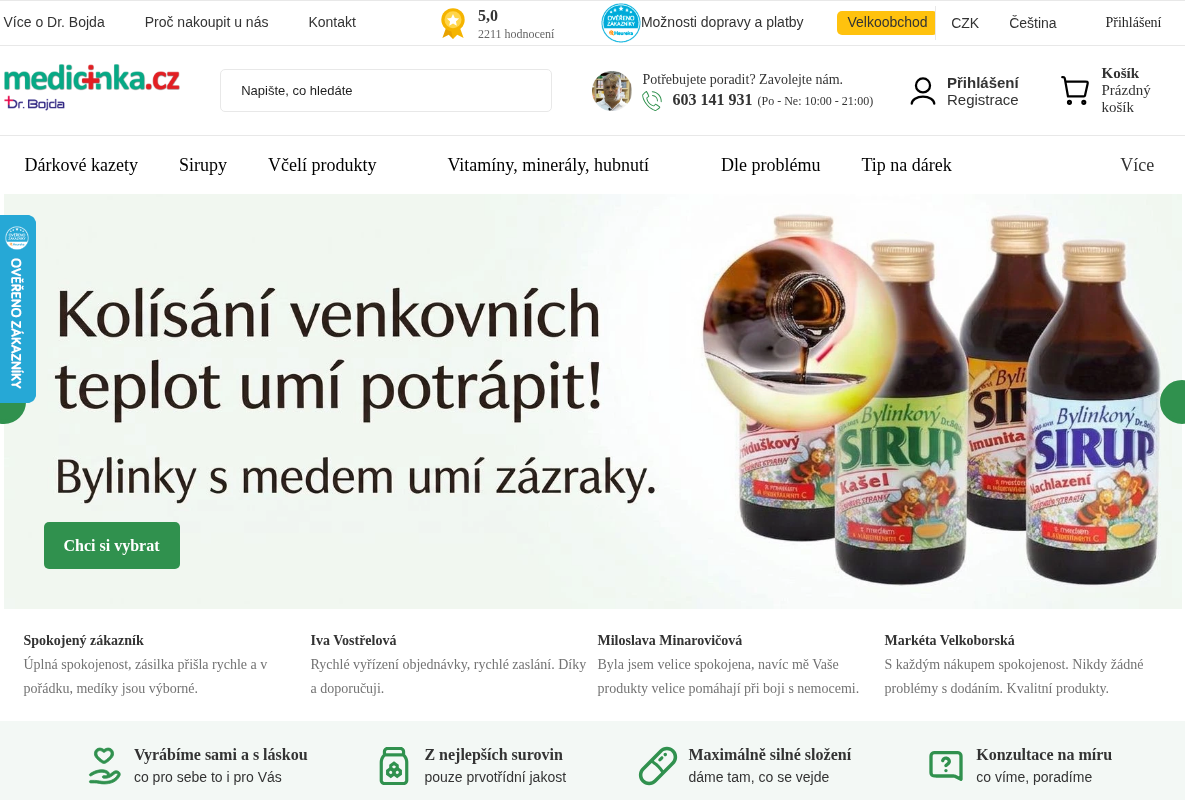Expand the Více menu
The width and height of the screenshot is (1200, 800).
click(1137, 165)
